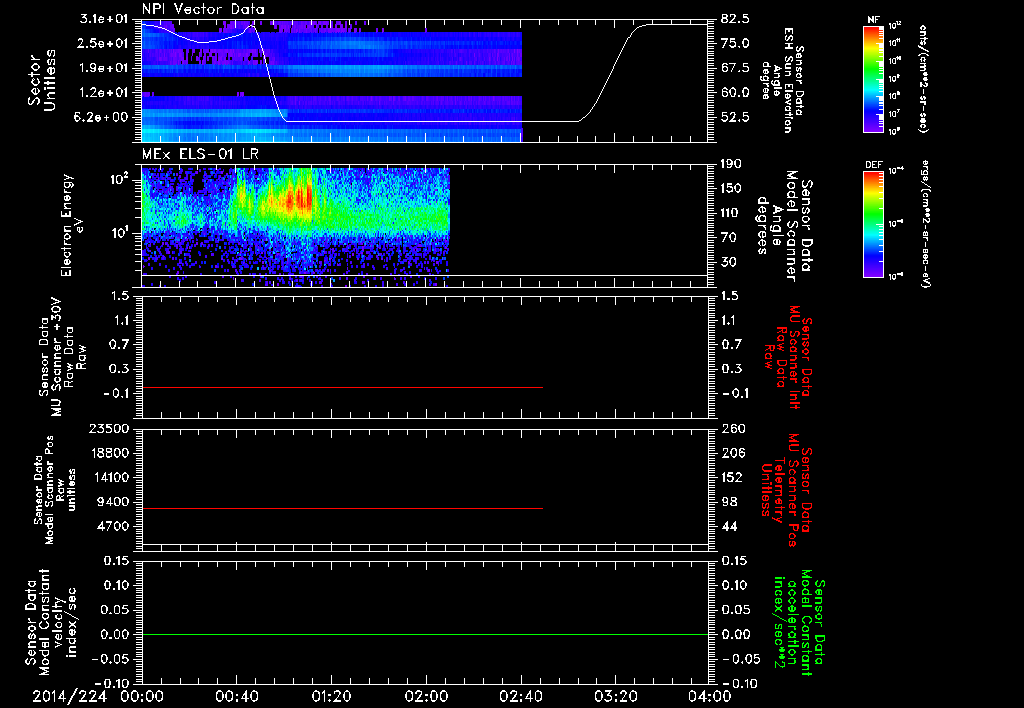The image size is (1024, 708).
Task: Click the Sector Unitless axis title
Action: [41, 80]
